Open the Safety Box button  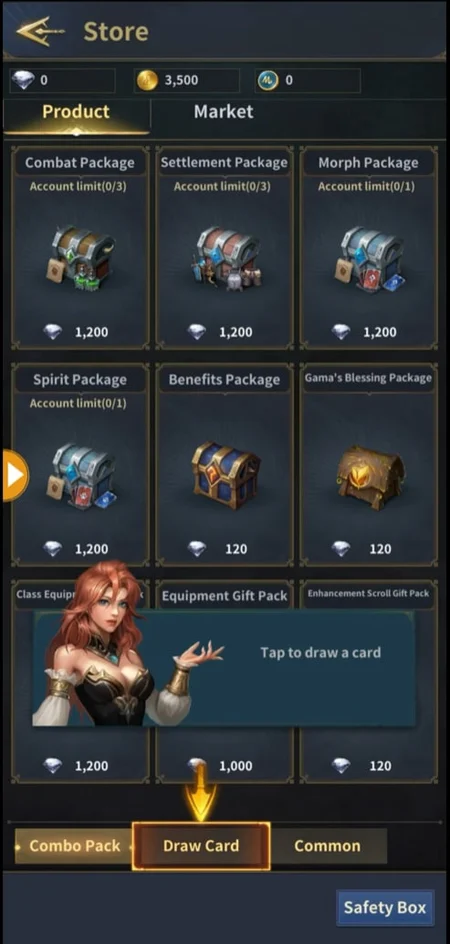(385, 907)
